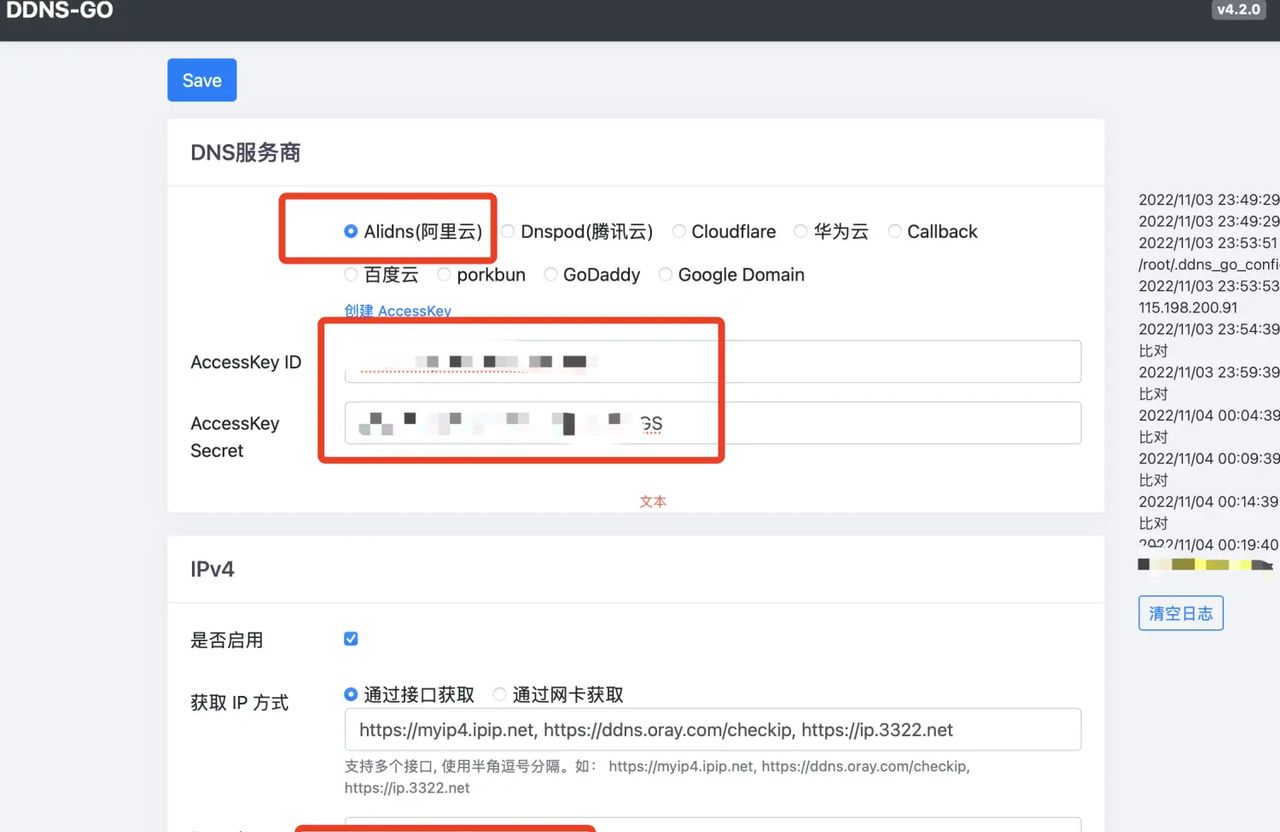
Task: Disable the IPv4 是否启用 checkbox
Action: coord(351,638)
